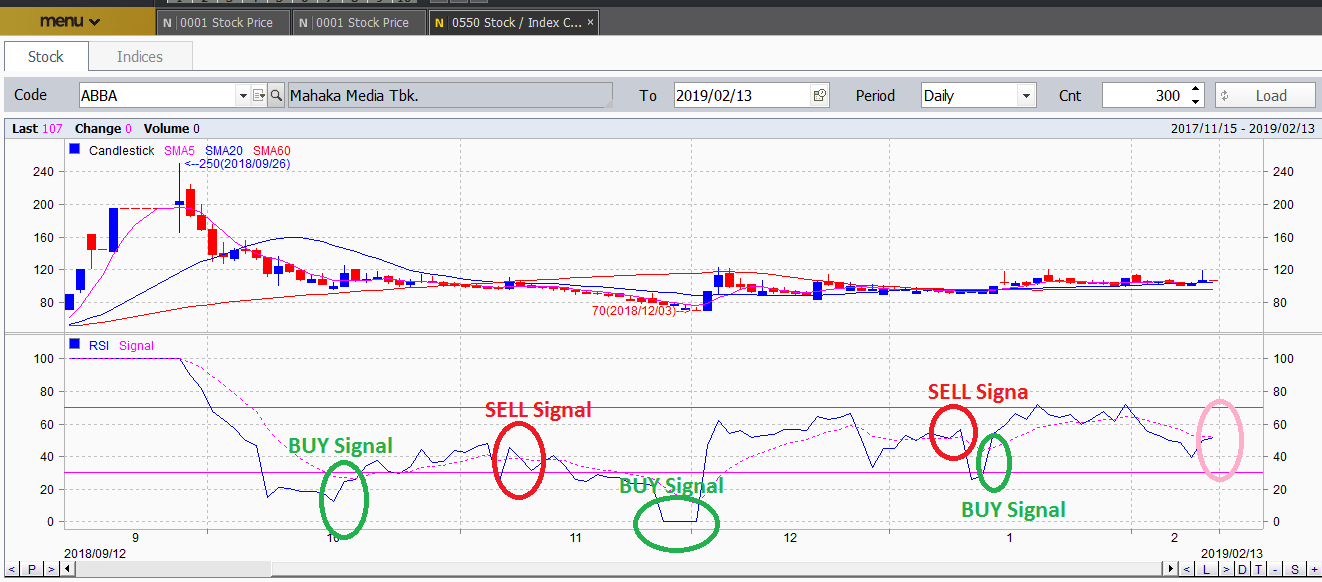Expand the ABBA code combo box arrow
The width and height of the screenshot is (1322, 582).
[242, 95]
